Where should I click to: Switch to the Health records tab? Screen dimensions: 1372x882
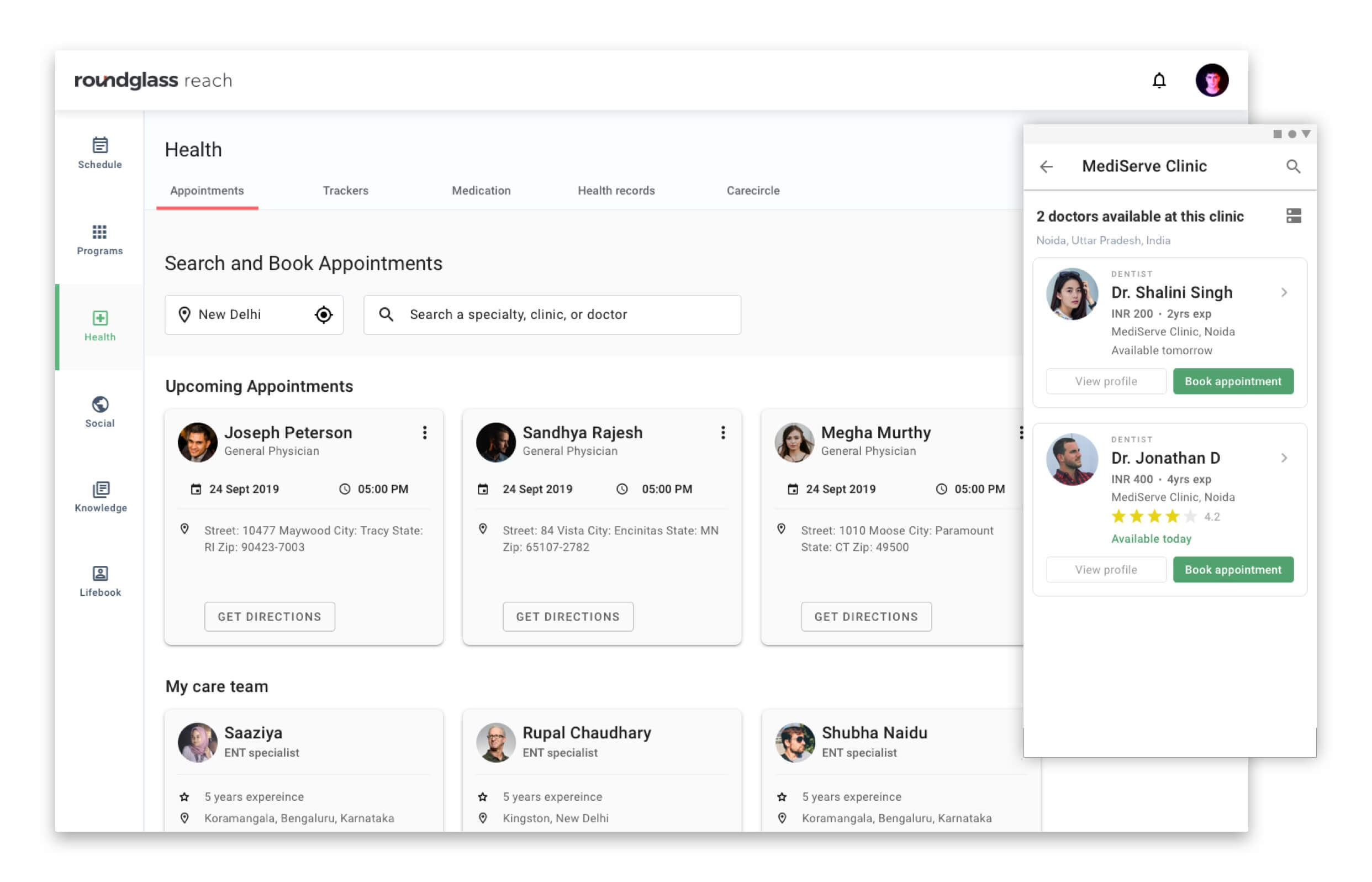616,191
